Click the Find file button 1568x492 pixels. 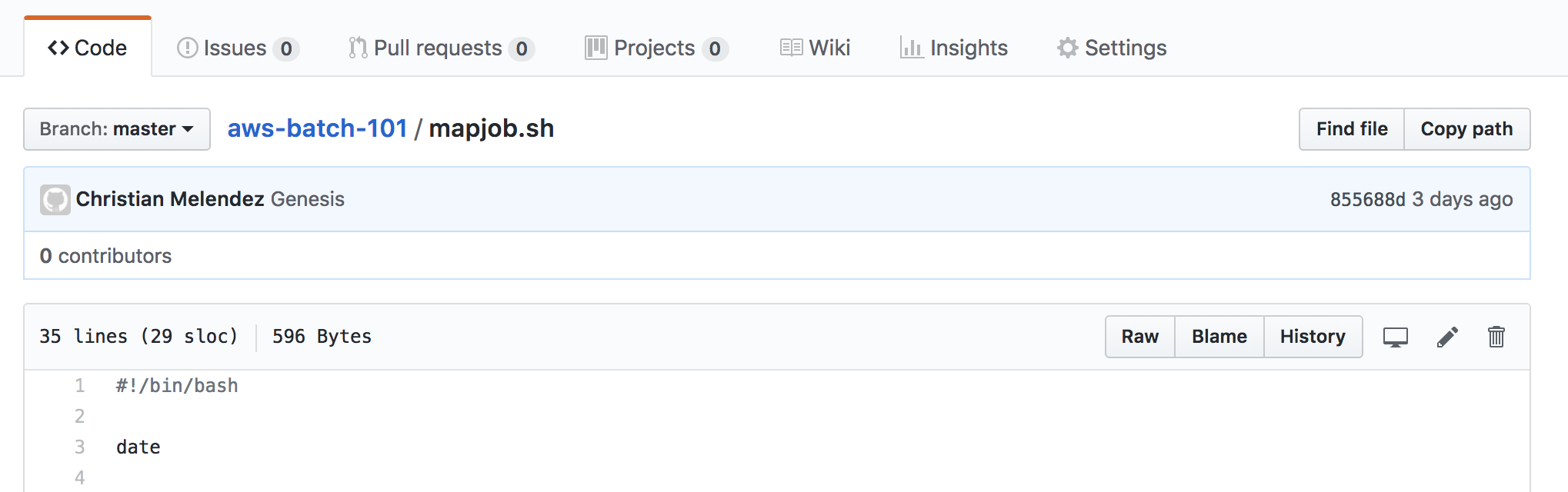coord(1350,129)
